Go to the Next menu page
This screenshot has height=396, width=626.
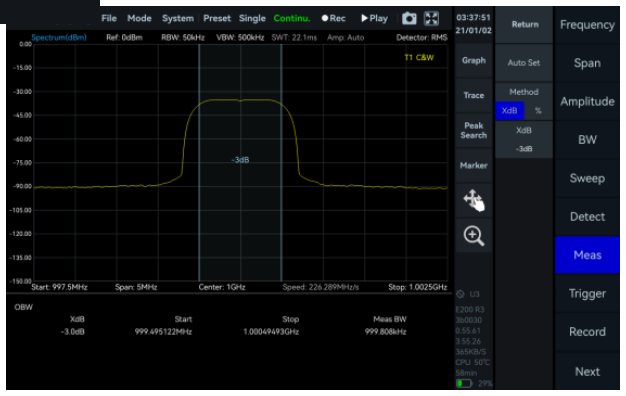587,372
